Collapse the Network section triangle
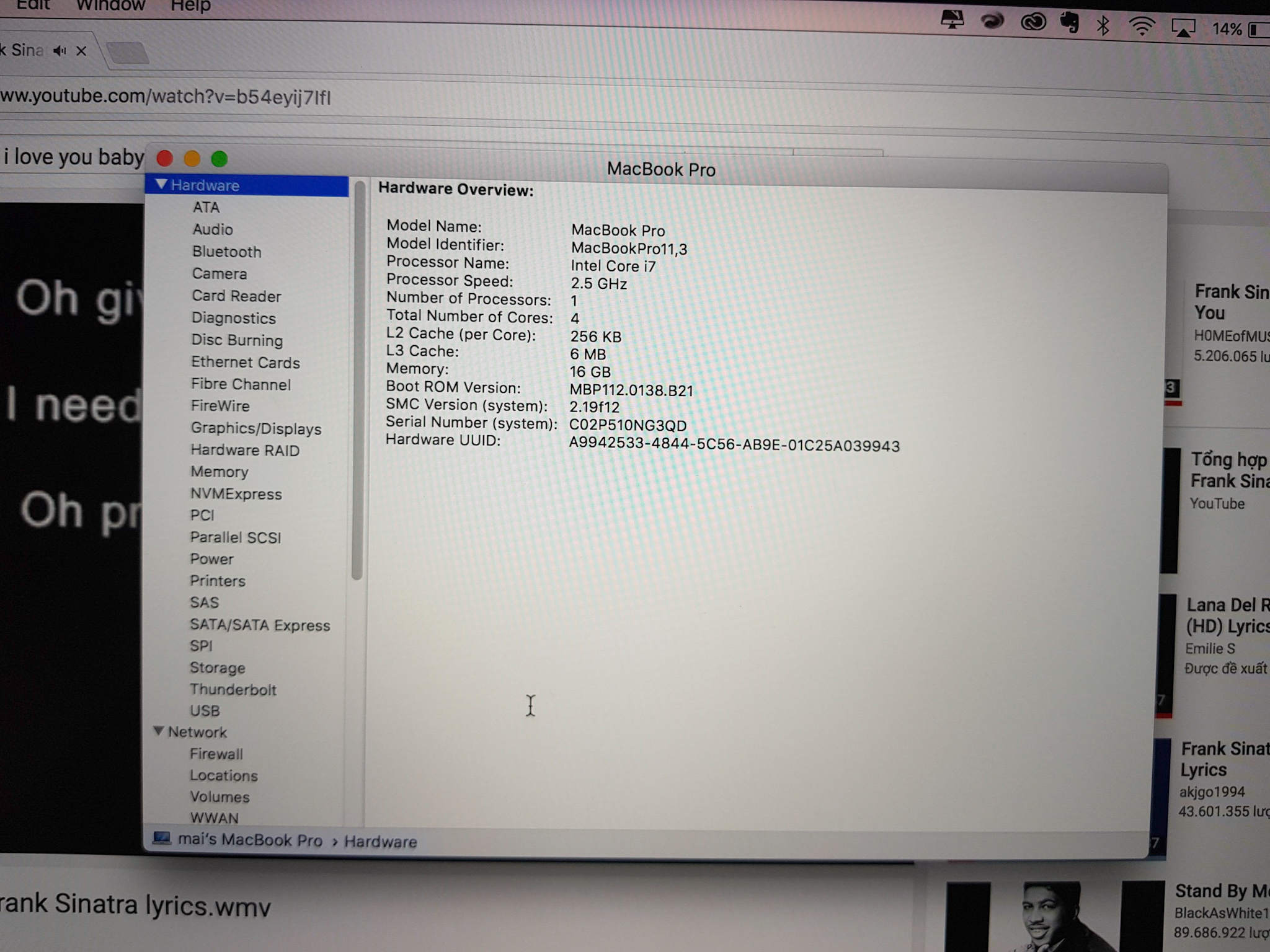Image resolution: width=1270 pixels, height=952 pixels. click(158, 731)
